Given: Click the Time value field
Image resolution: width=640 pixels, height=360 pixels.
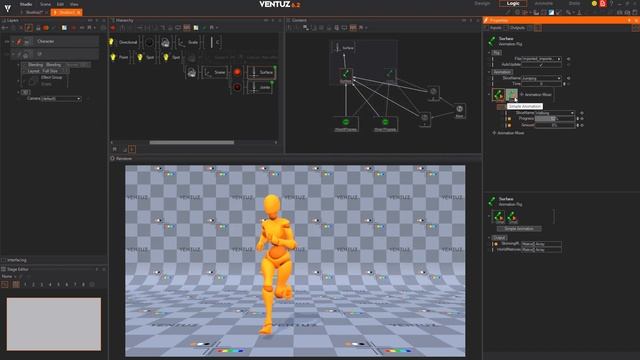Looking at the screenshot, I should (x=541, y=84).
